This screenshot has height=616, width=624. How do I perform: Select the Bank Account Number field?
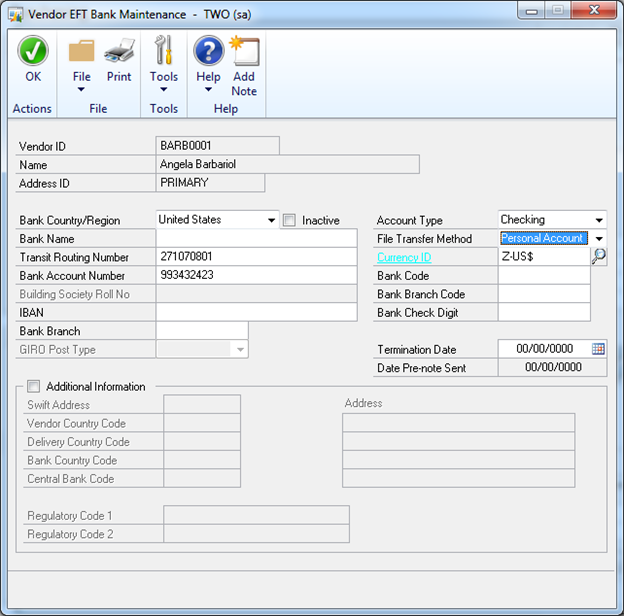(x=256, y=275)
